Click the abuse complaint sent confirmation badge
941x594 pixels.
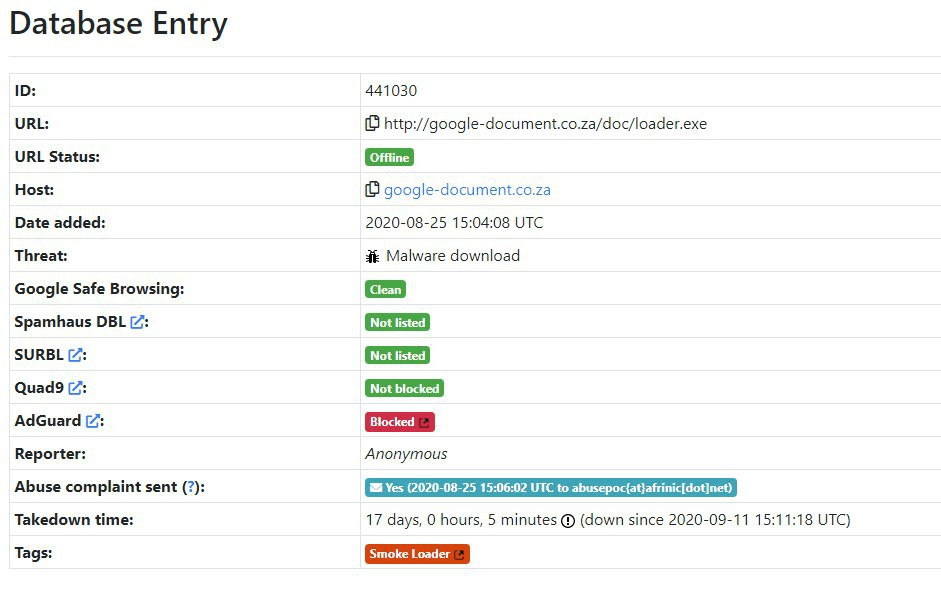[x=550, y=487]
